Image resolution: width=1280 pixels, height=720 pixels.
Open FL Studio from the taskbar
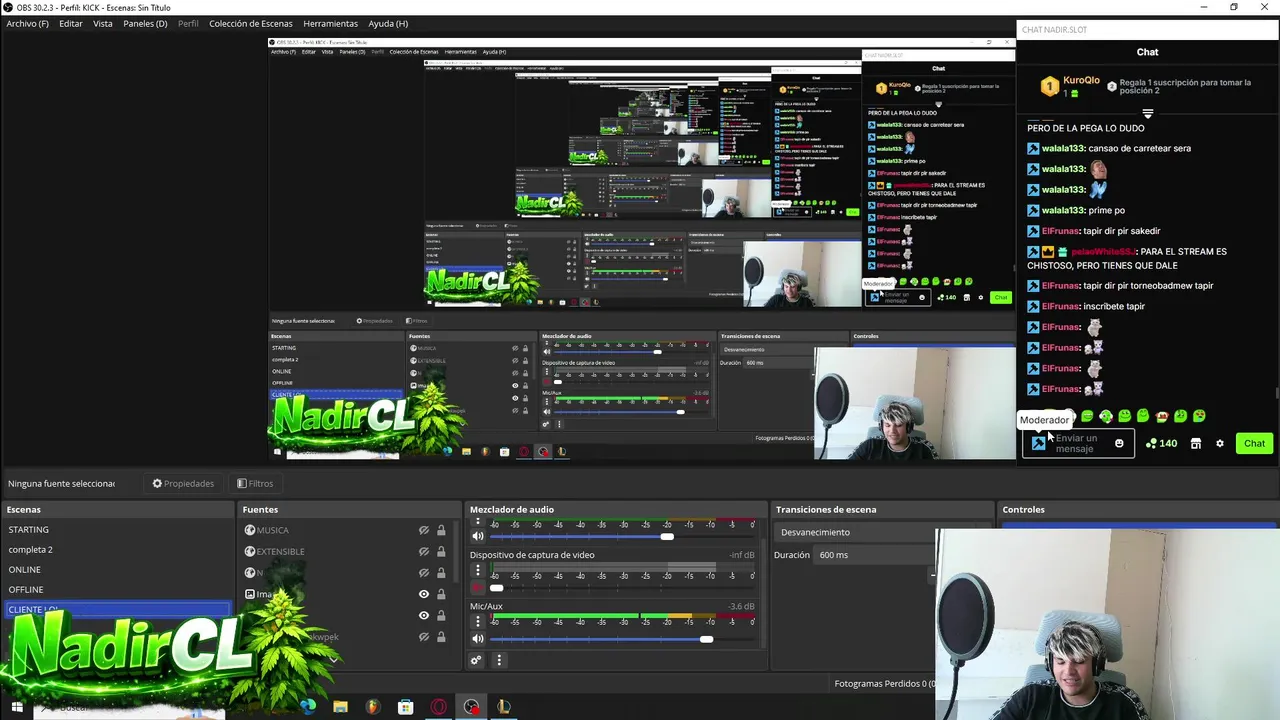click(373, 707)
